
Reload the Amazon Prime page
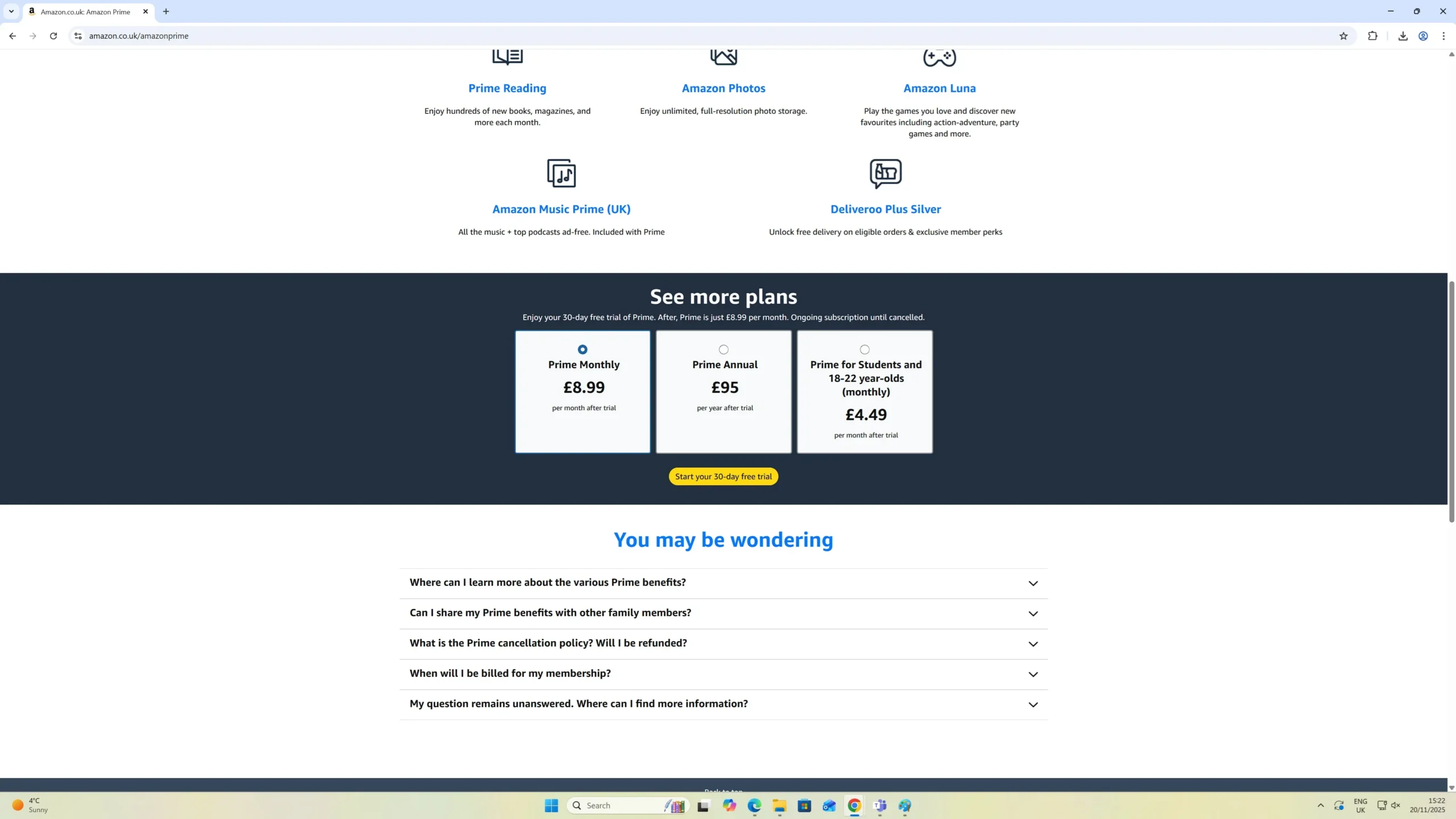pos(53,36)
